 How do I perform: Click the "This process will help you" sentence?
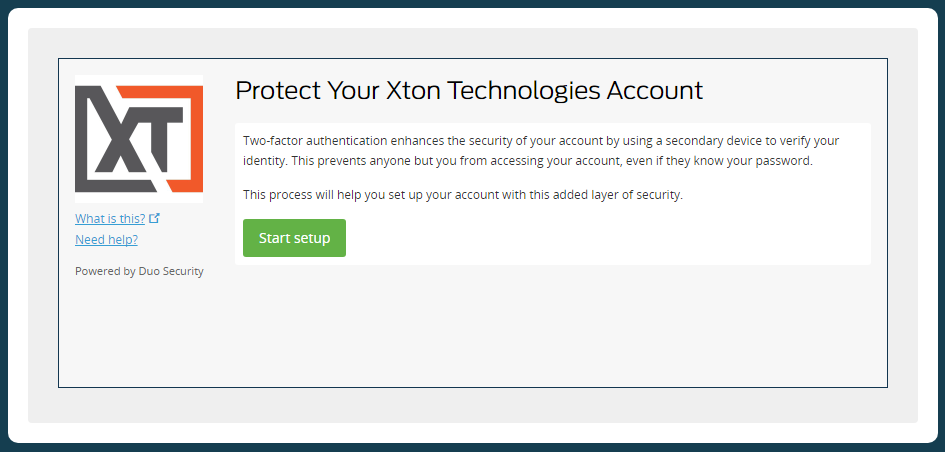[x=462, y=195]
